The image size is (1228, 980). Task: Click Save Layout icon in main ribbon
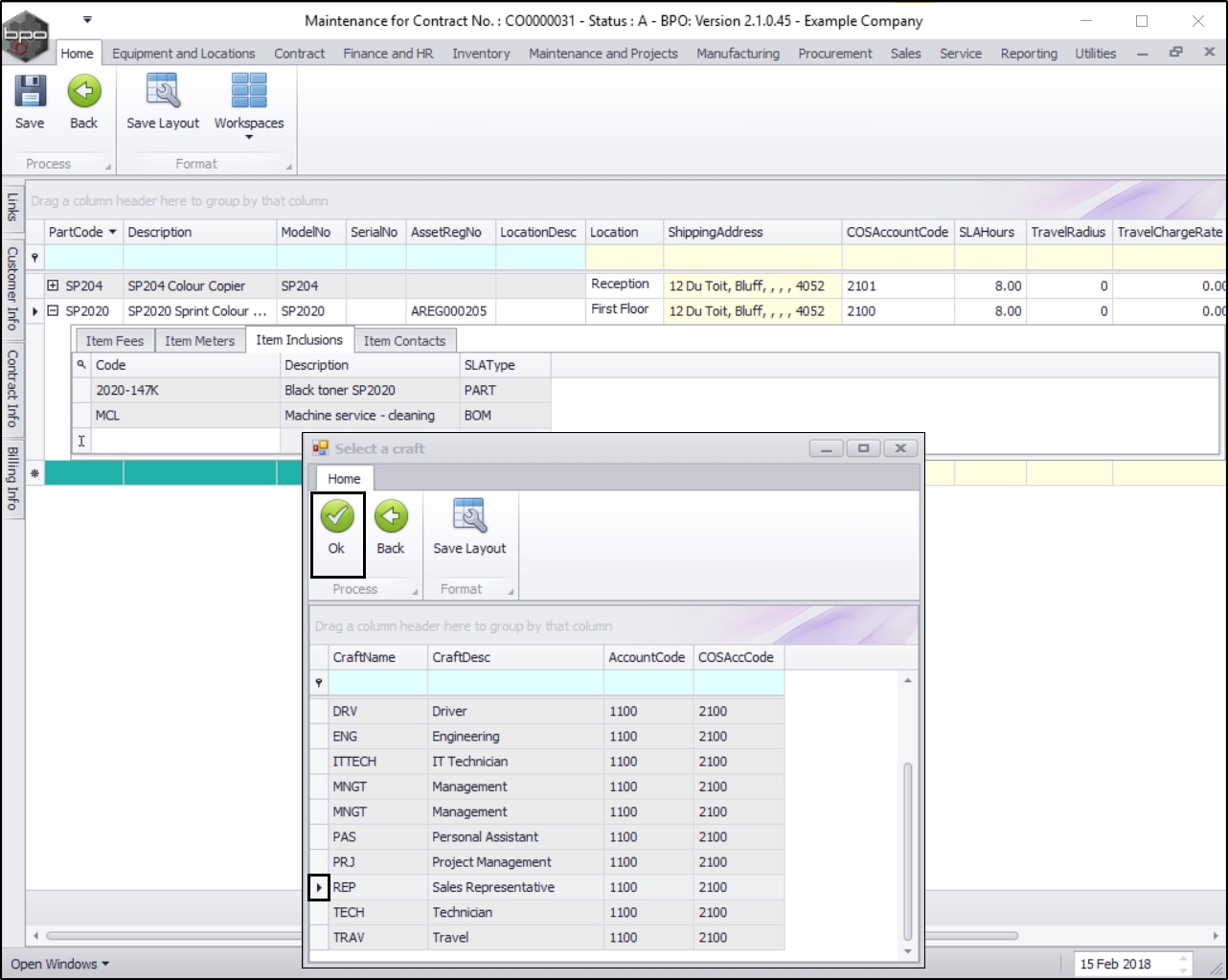click(x=163, y=92)
